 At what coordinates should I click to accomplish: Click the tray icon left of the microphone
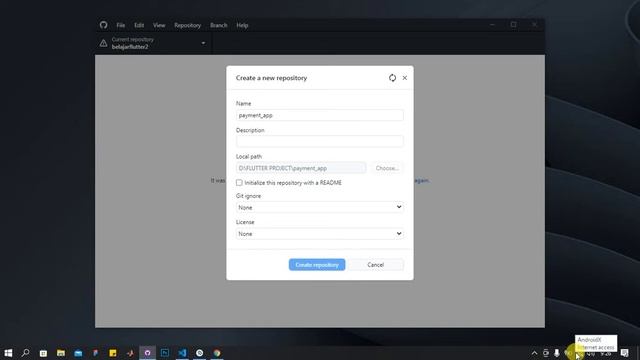coord(546,353)
